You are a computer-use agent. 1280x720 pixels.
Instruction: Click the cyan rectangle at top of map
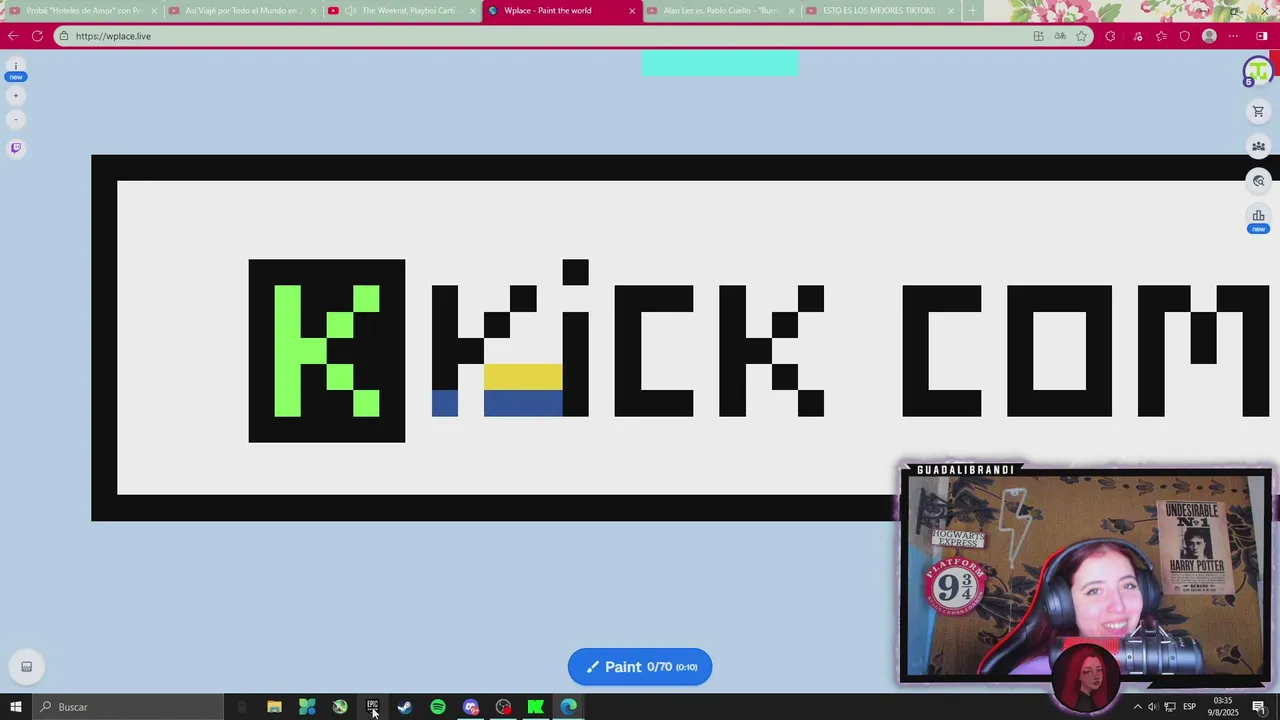click(x=720, y=64)
